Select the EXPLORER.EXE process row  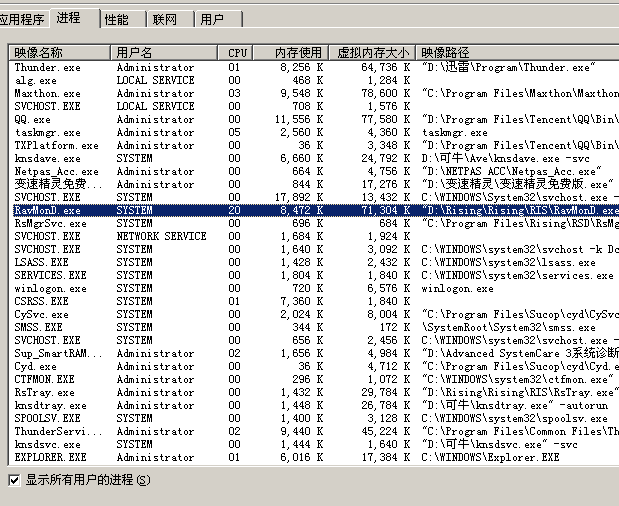click(314, 457)
